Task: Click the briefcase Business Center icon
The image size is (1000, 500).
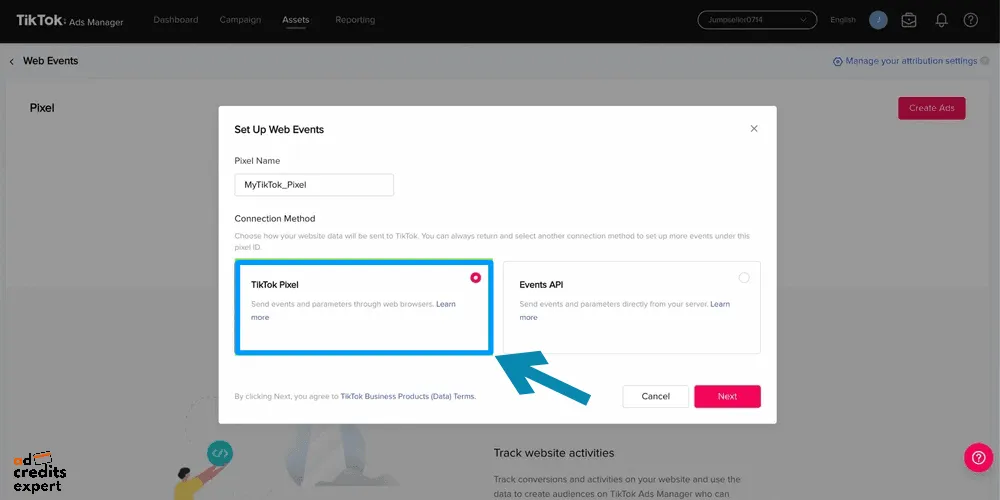Action: 909,20
